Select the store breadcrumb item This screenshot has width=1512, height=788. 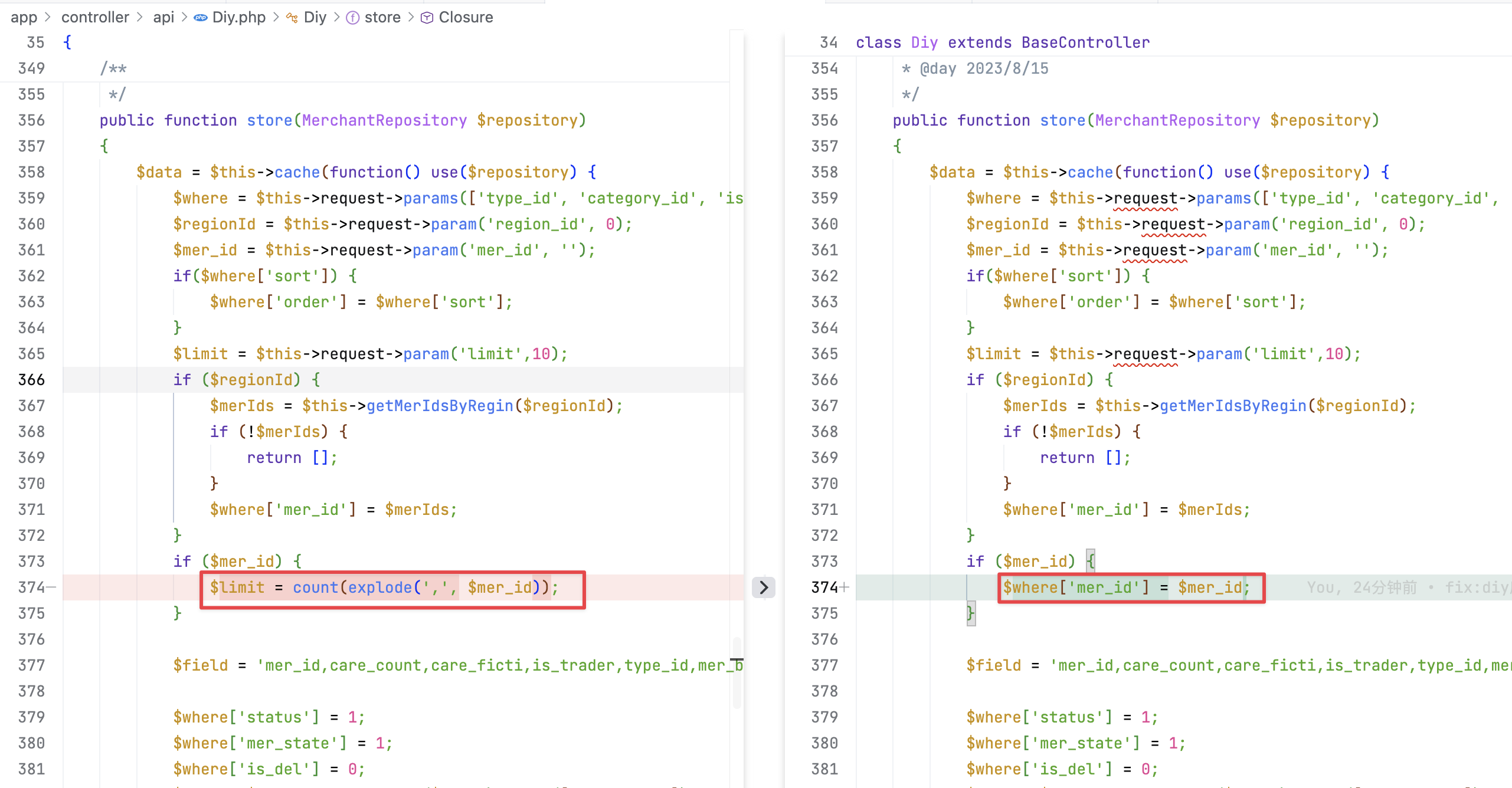(382, 18)
